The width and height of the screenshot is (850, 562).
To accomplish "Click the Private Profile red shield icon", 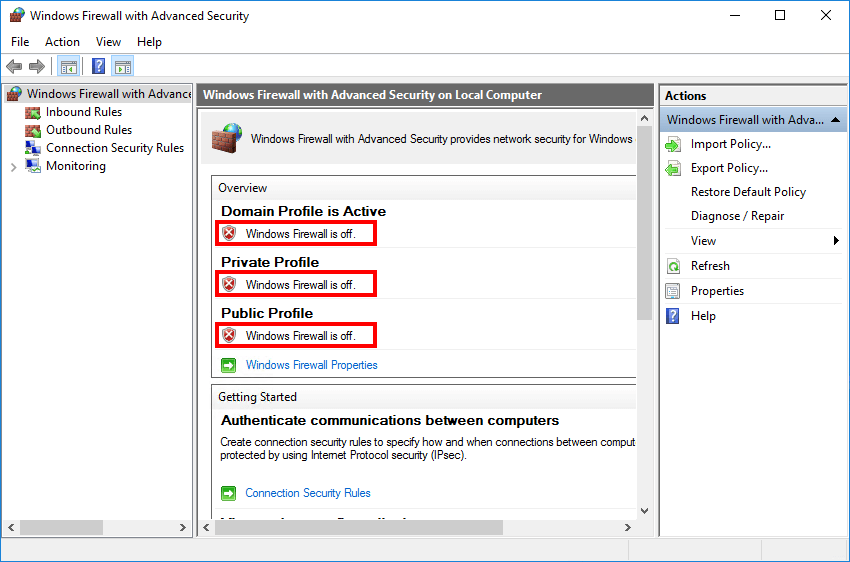I will coord(229,285).
